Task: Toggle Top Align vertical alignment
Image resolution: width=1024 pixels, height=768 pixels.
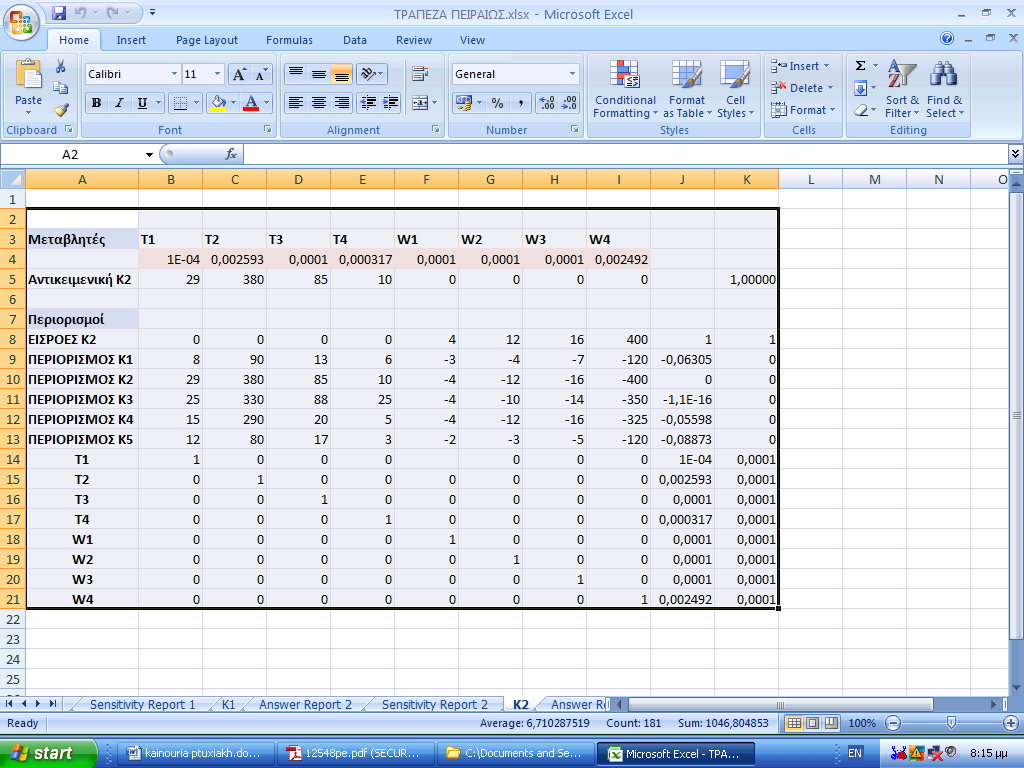Action: tap(296, 74)
